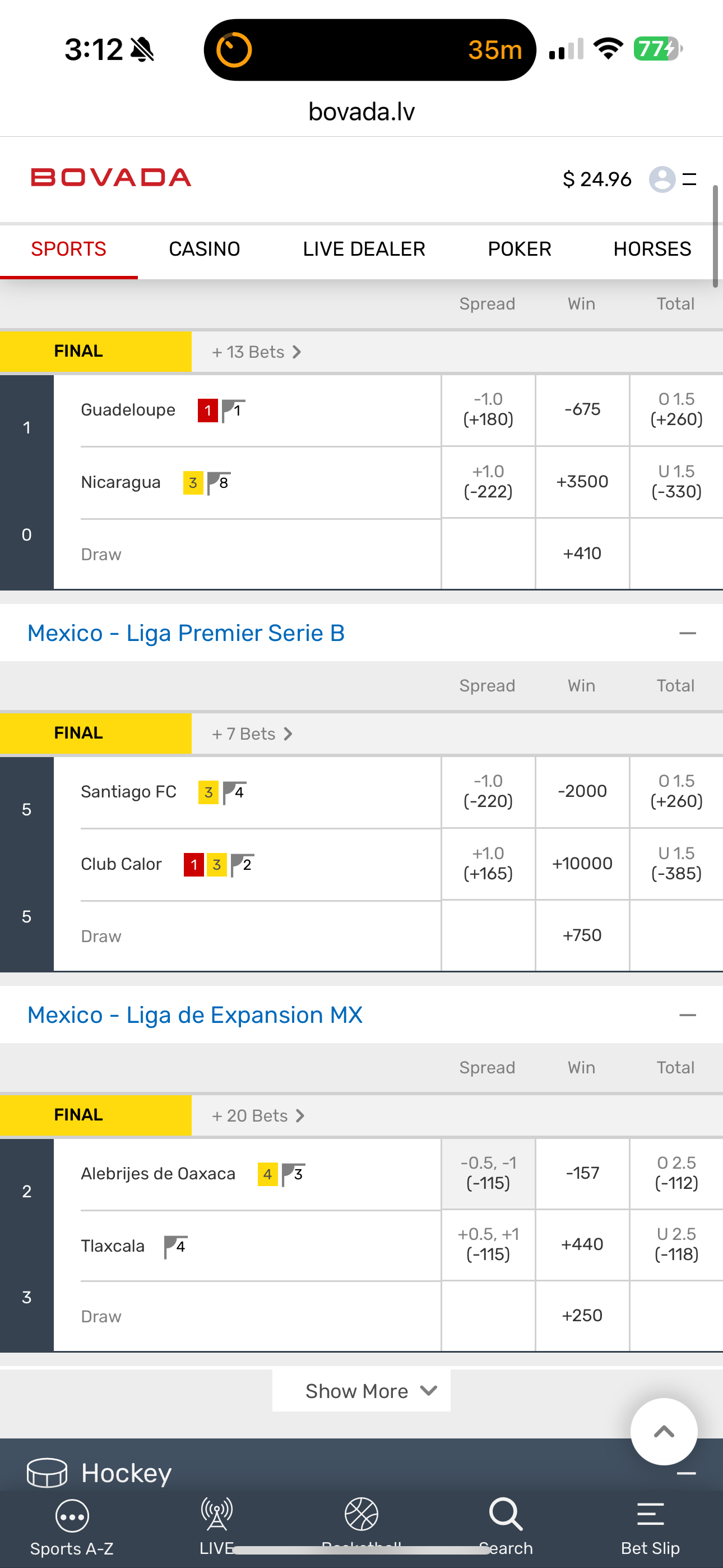Open the user account profile icon
This screenshot has height=1568, width=723.
[x=661, y=179]
